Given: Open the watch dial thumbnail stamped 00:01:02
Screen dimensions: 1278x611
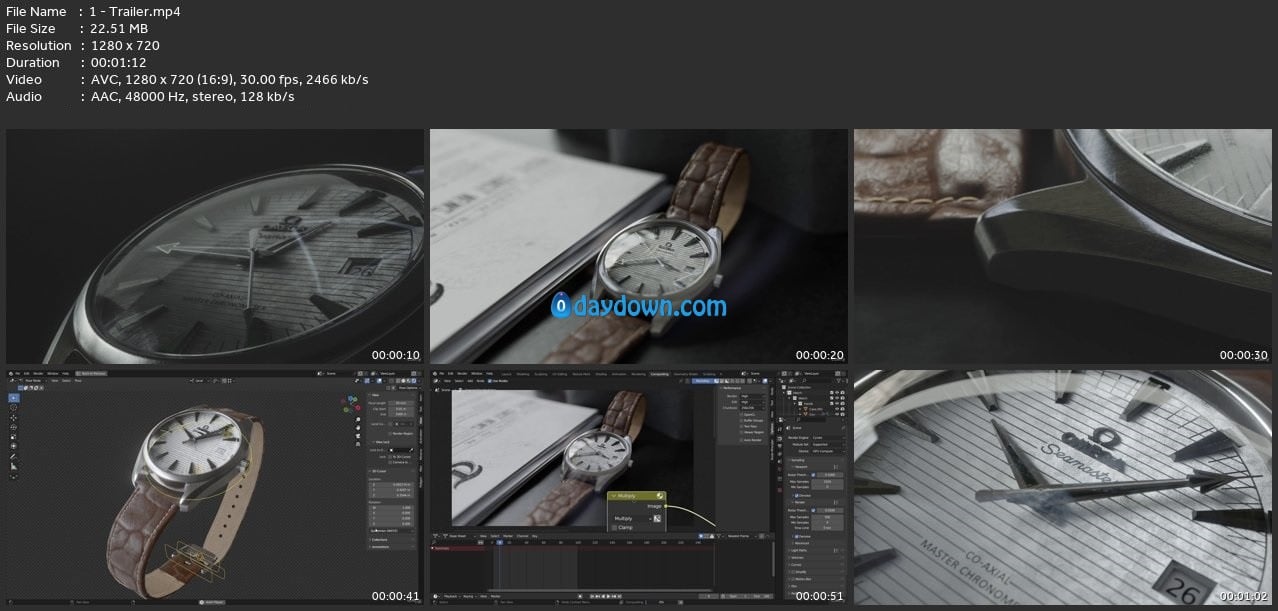Looking at the screenshot, I should tap(1062, 488).
